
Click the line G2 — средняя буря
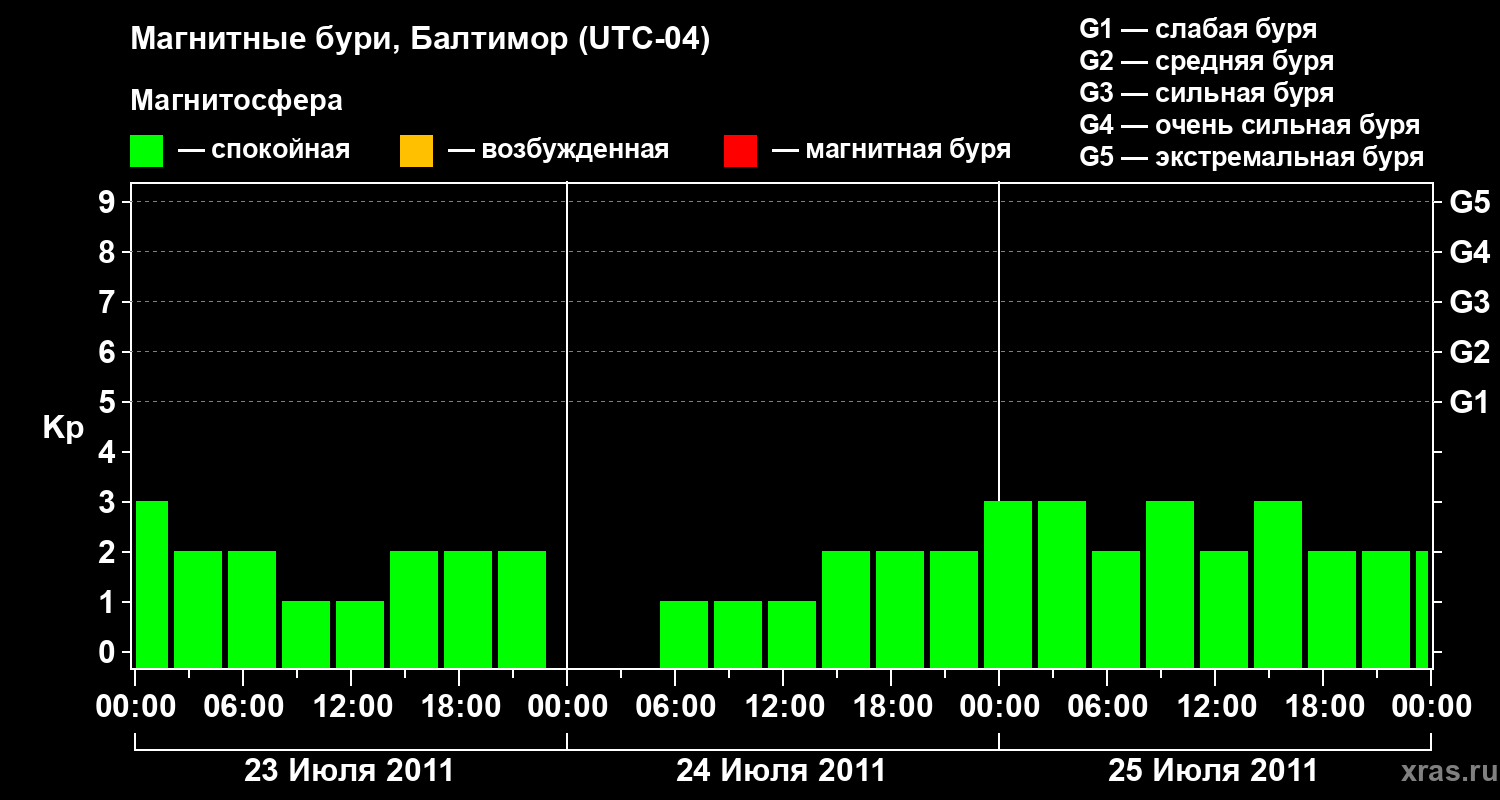(x=1206, y=61)
